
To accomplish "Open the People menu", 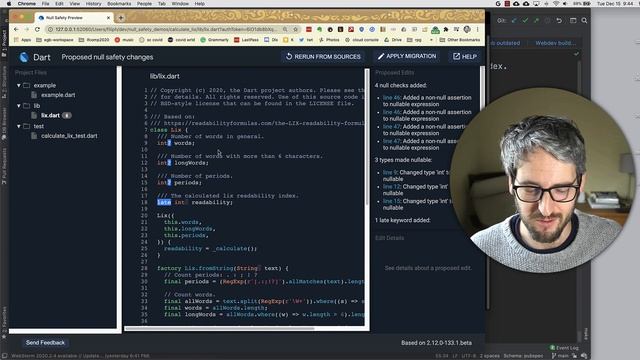I will 144,4.
